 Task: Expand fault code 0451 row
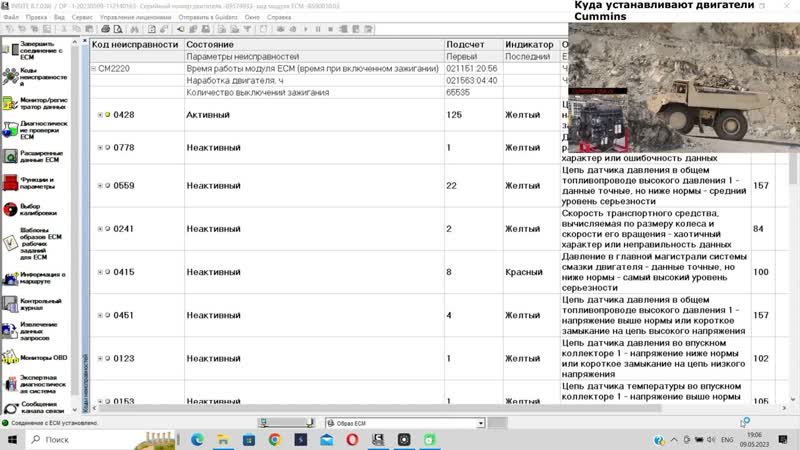100,315
